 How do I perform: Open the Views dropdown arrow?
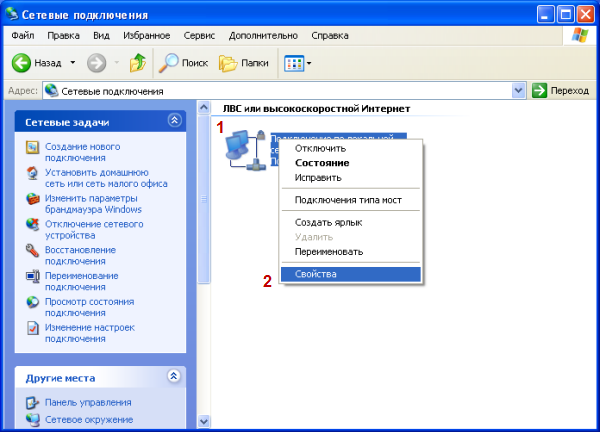tap(309, 64)
